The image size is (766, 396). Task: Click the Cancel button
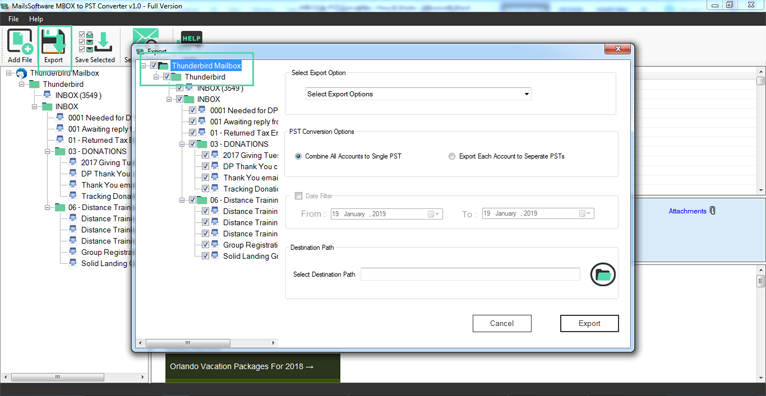point(502,323)
